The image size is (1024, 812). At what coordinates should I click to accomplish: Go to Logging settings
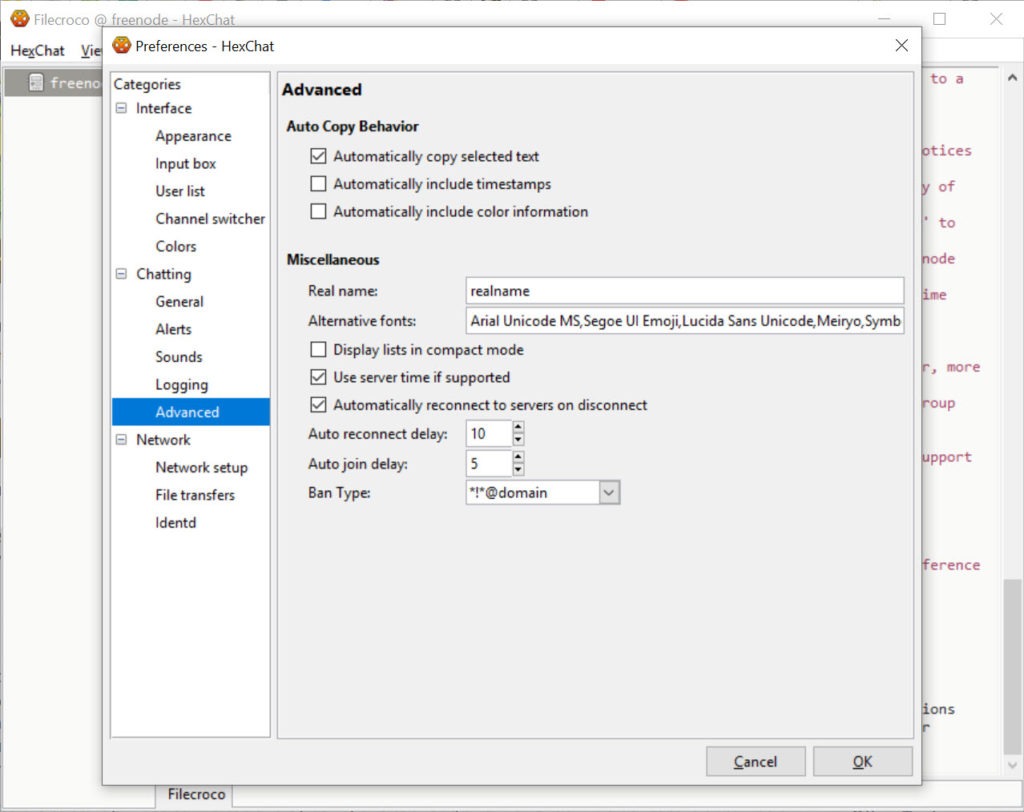coord(182,385)
